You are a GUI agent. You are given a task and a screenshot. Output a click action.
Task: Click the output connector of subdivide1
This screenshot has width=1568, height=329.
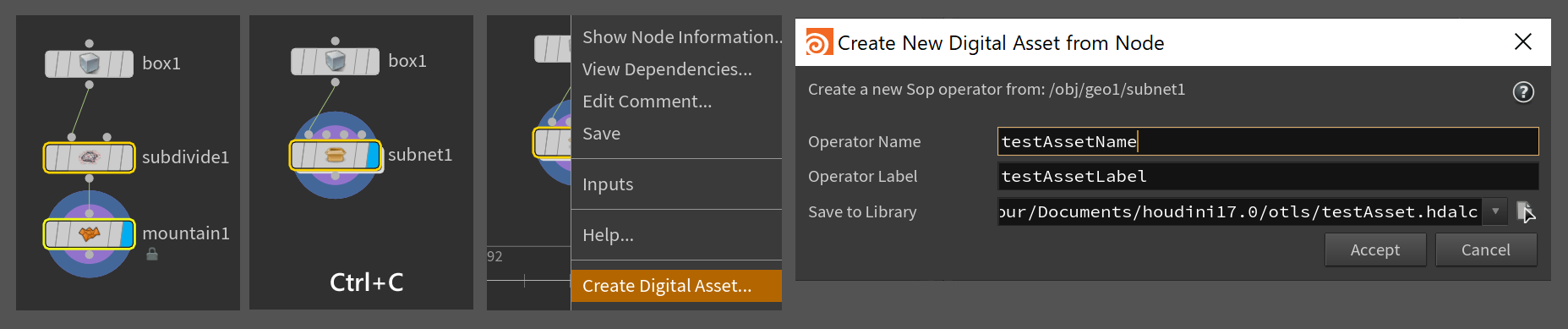[x=90, y=178]
